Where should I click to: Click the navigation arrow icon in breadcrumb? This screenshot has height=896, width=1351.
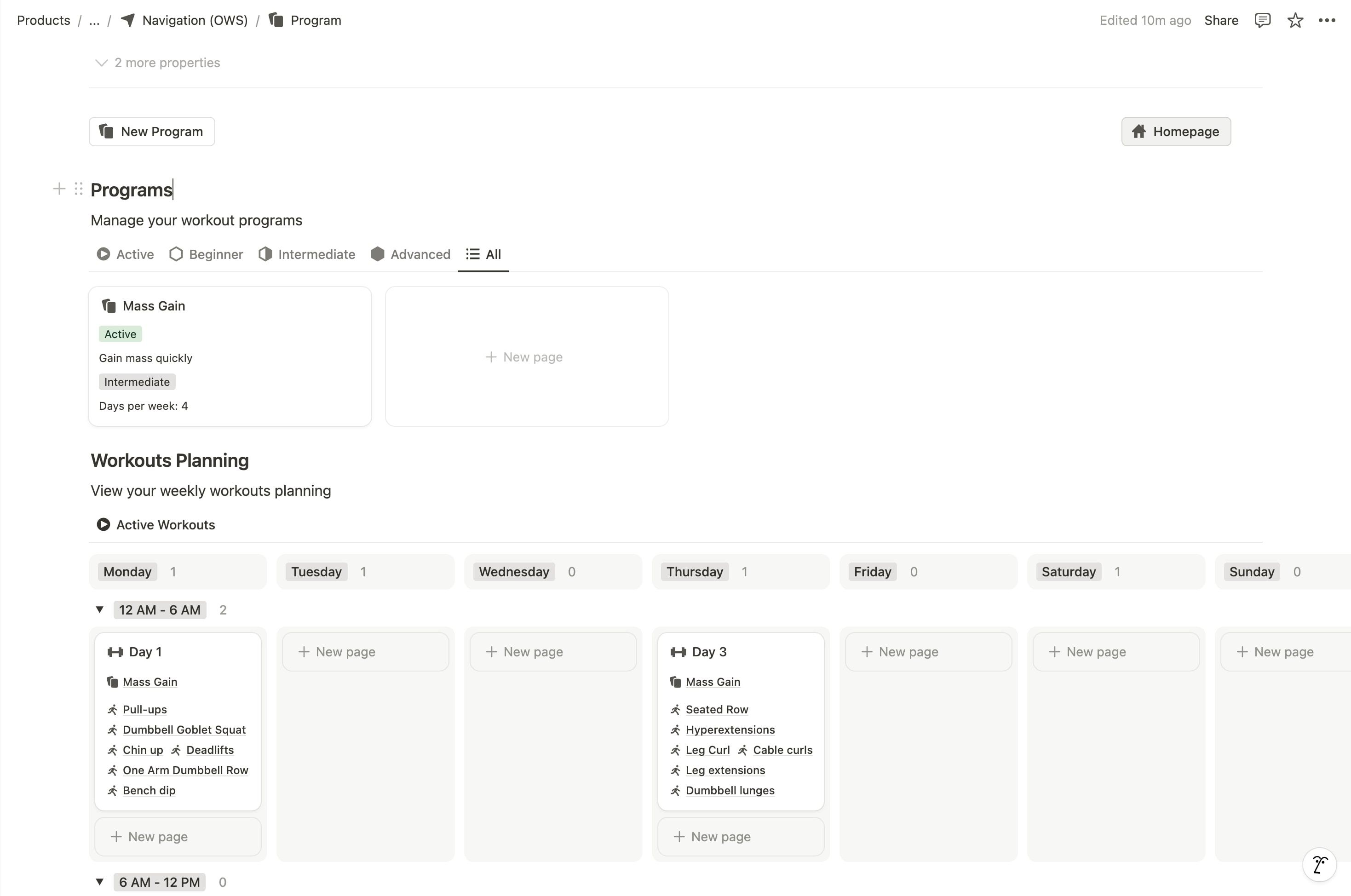pos(128,21)
